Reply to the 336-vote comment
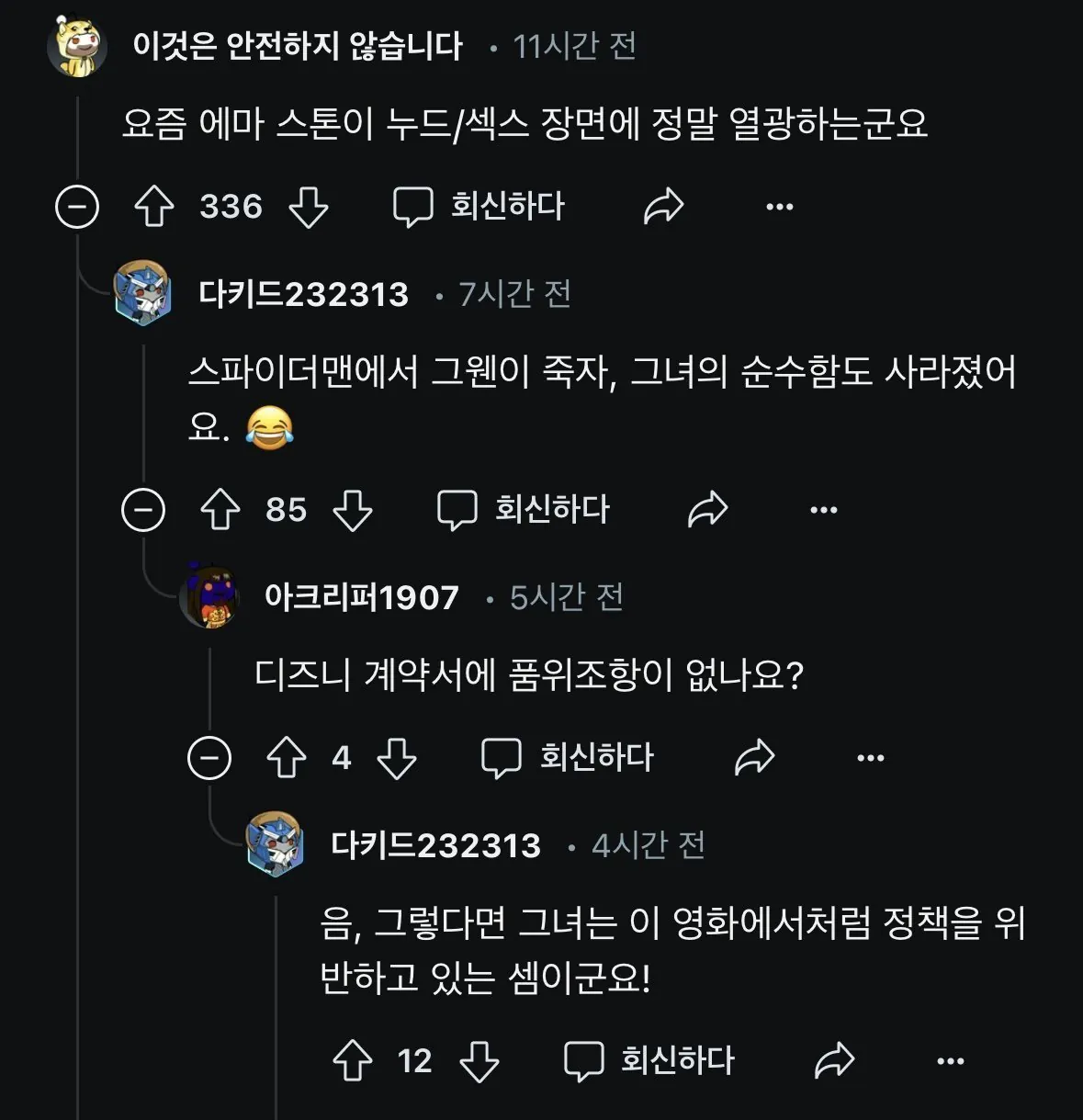 tap(479, 207)
